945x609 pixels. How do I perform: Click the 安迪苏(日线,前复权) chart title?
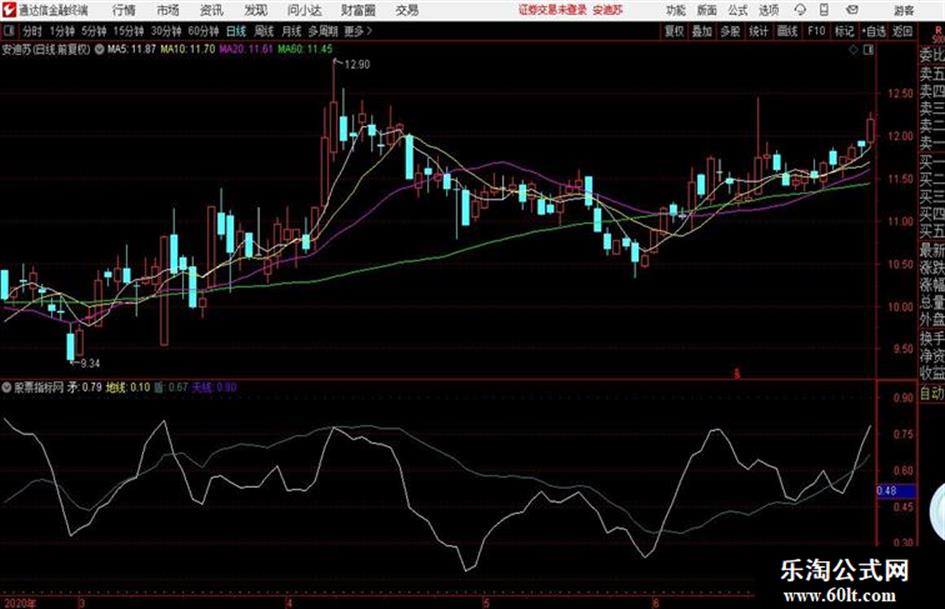[x=46, y=49]
